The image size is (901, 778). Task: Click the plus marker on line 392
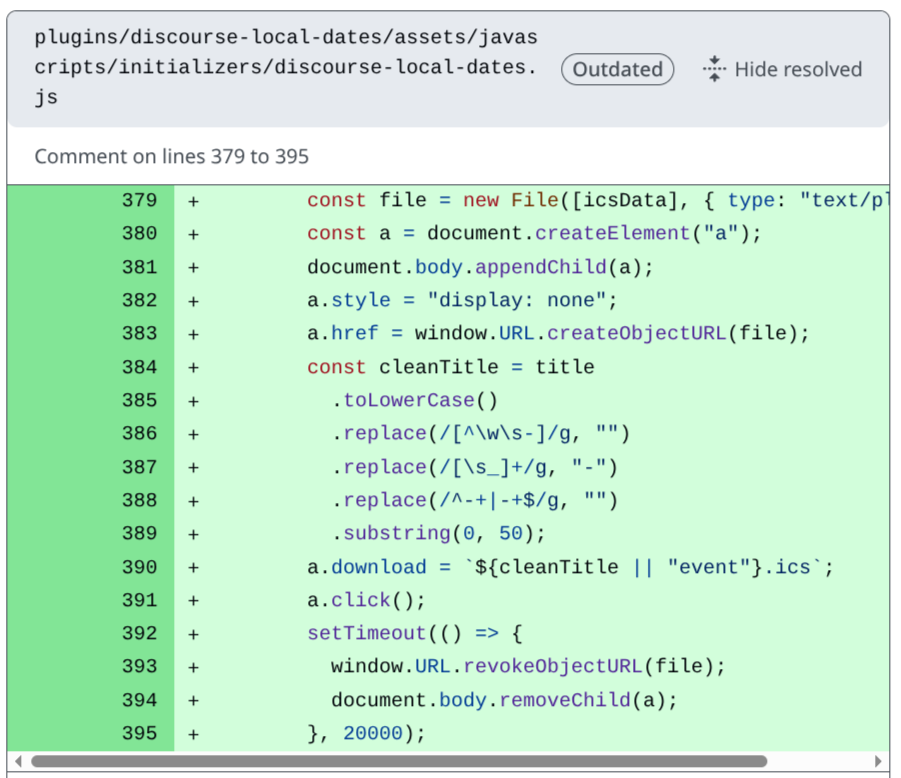coord(193,633)
